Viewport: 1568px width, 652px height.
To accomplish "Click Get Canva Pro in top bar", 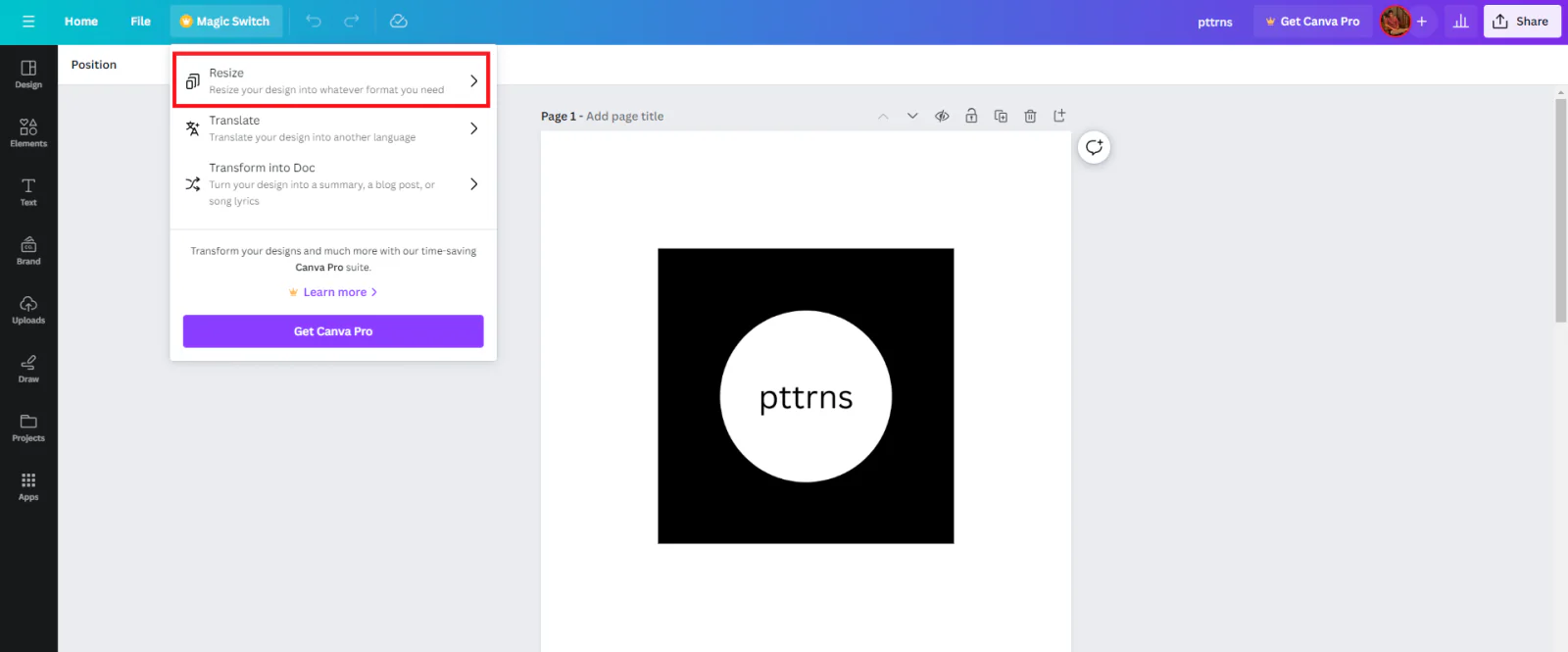I will (x=1312, y=22).
